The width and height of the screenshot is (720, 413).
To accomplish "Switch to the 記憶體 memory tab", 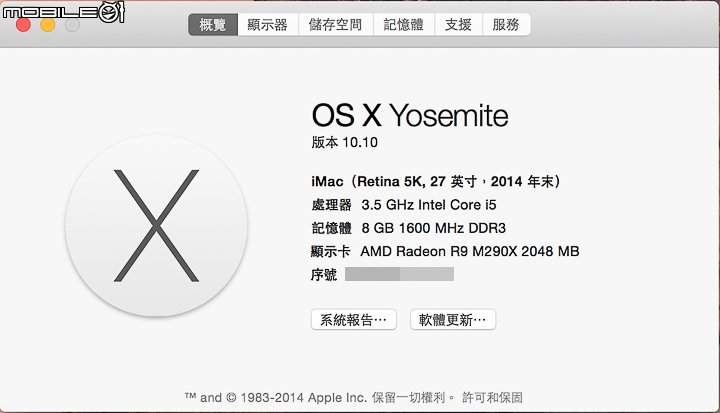I will click(x=404, y=24).
